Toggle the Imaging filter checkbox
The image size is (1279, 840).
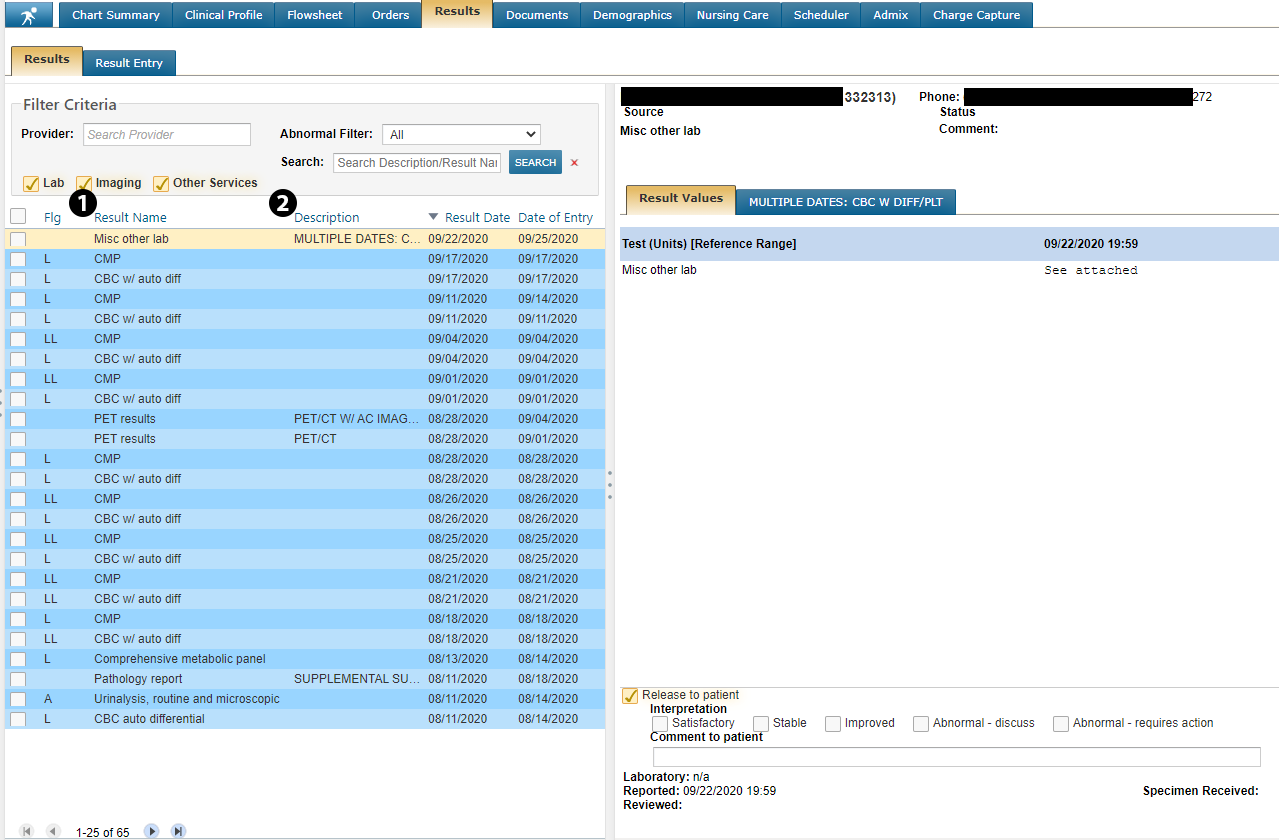pyautogui.click(x=84, y=184)
